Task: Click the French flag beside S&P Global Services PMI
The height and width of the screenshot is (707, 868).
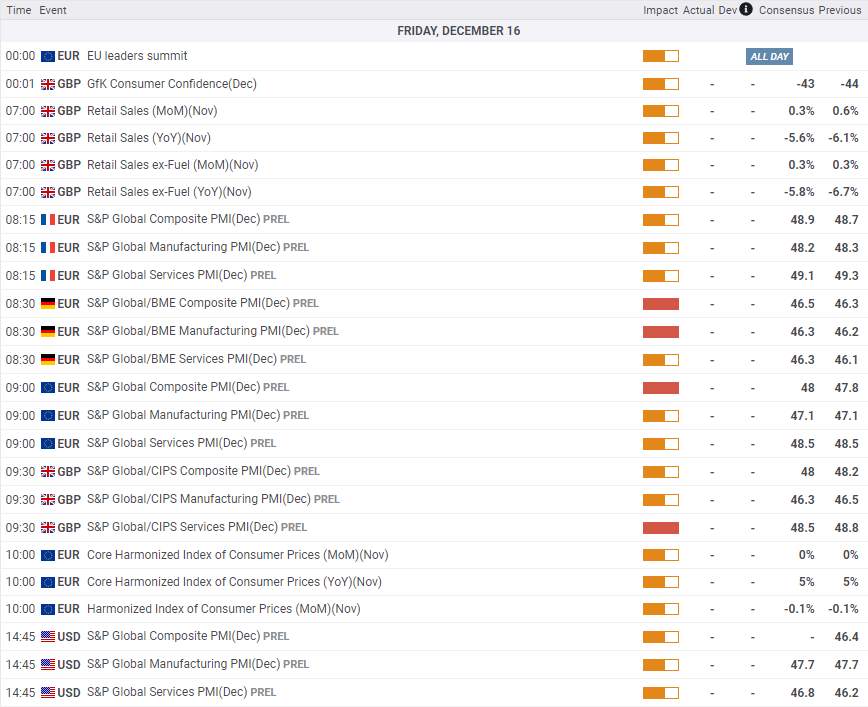Action: (x=48, y=276)
